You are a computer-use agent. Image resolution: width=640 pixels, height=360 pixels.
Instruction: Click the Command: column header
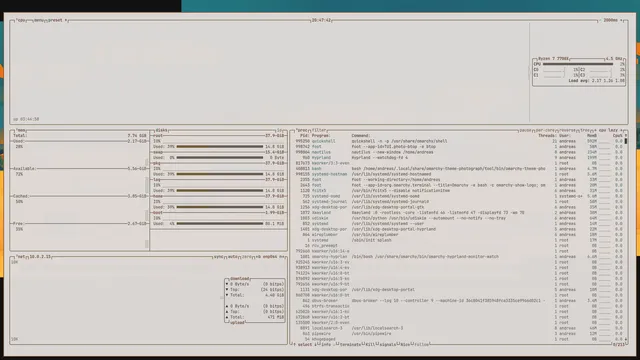[361, 136]
